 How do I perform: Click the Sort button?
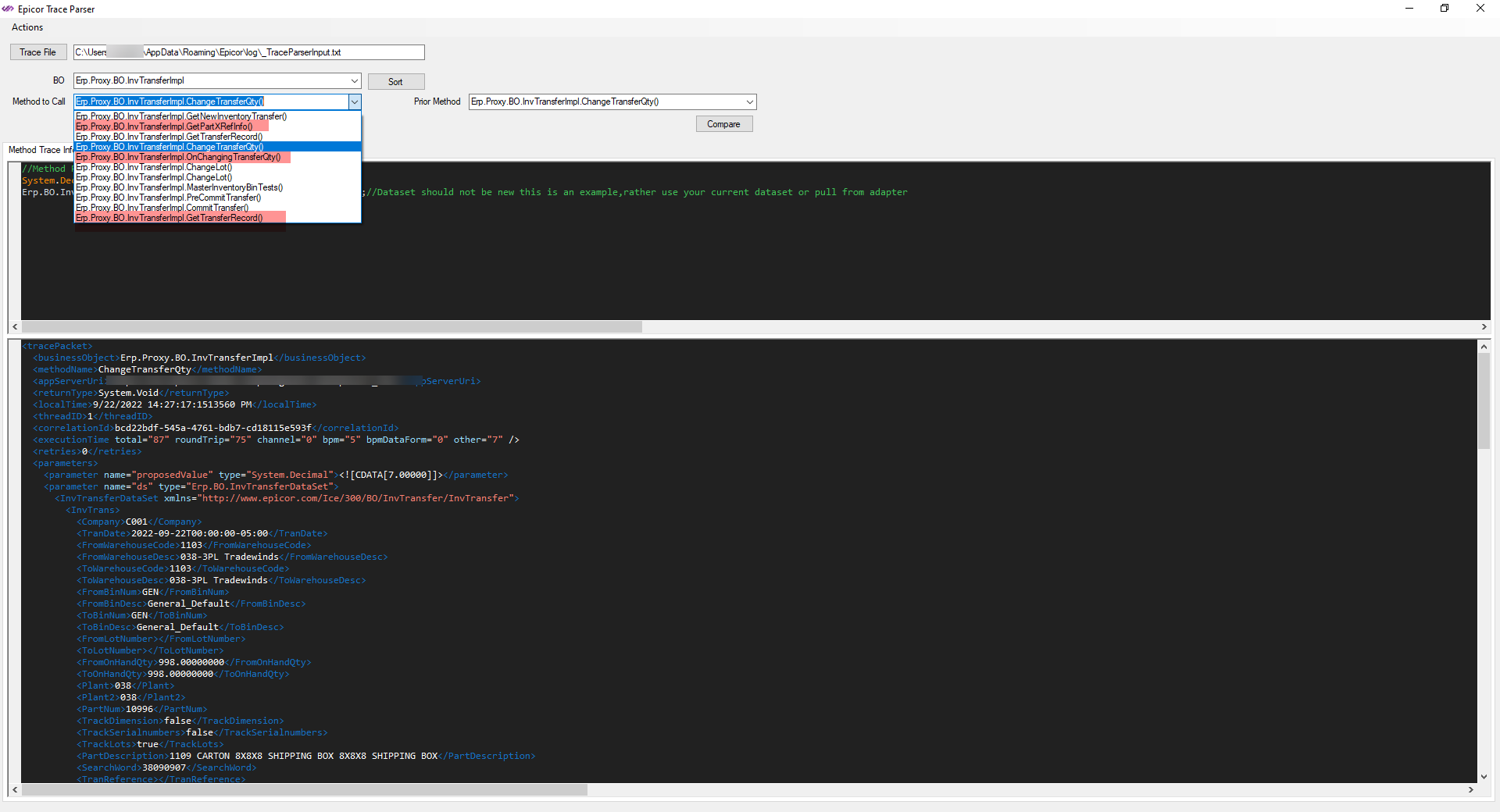tap(396, 82)
